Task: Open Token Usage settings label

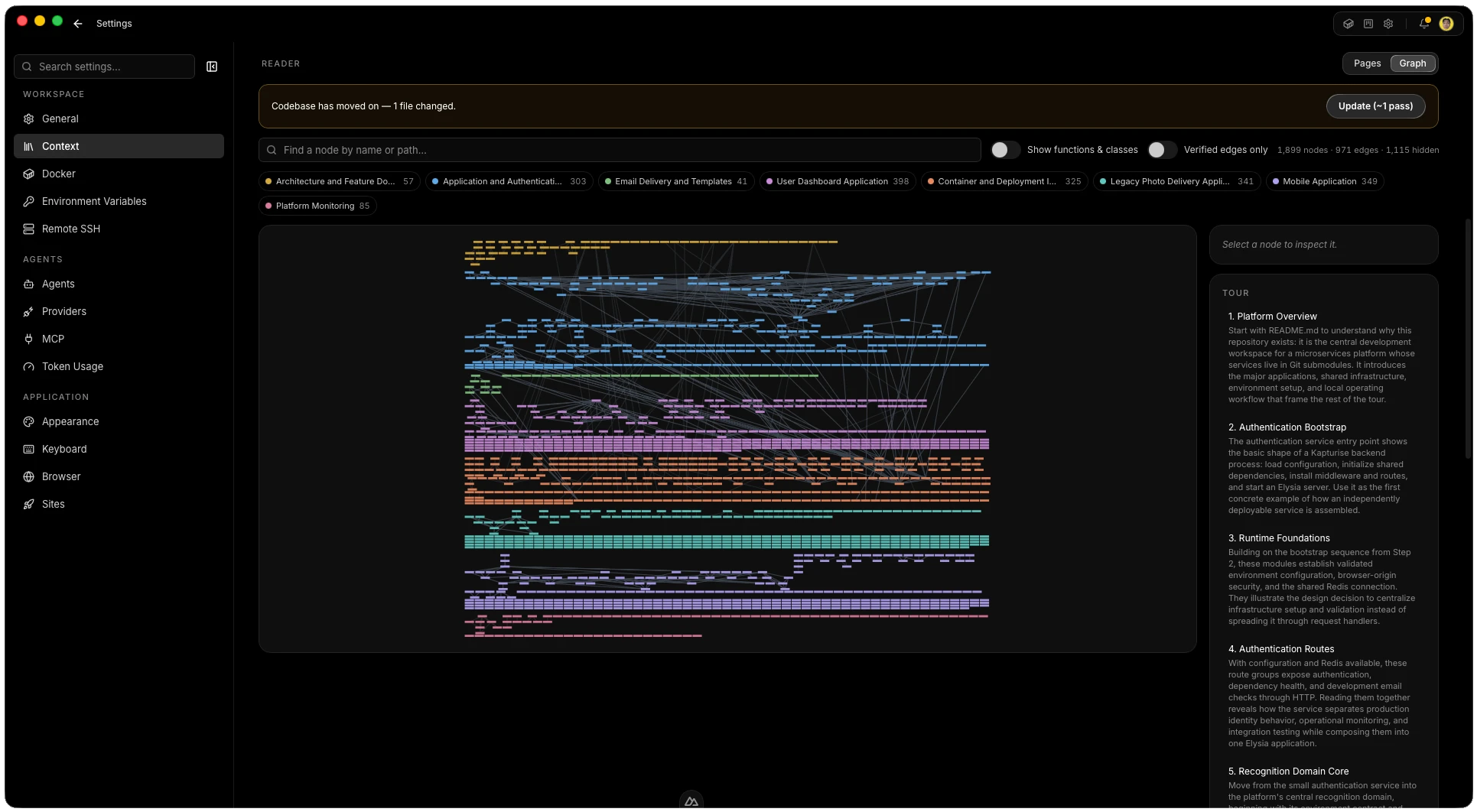Action: click(x=73, y=366)
